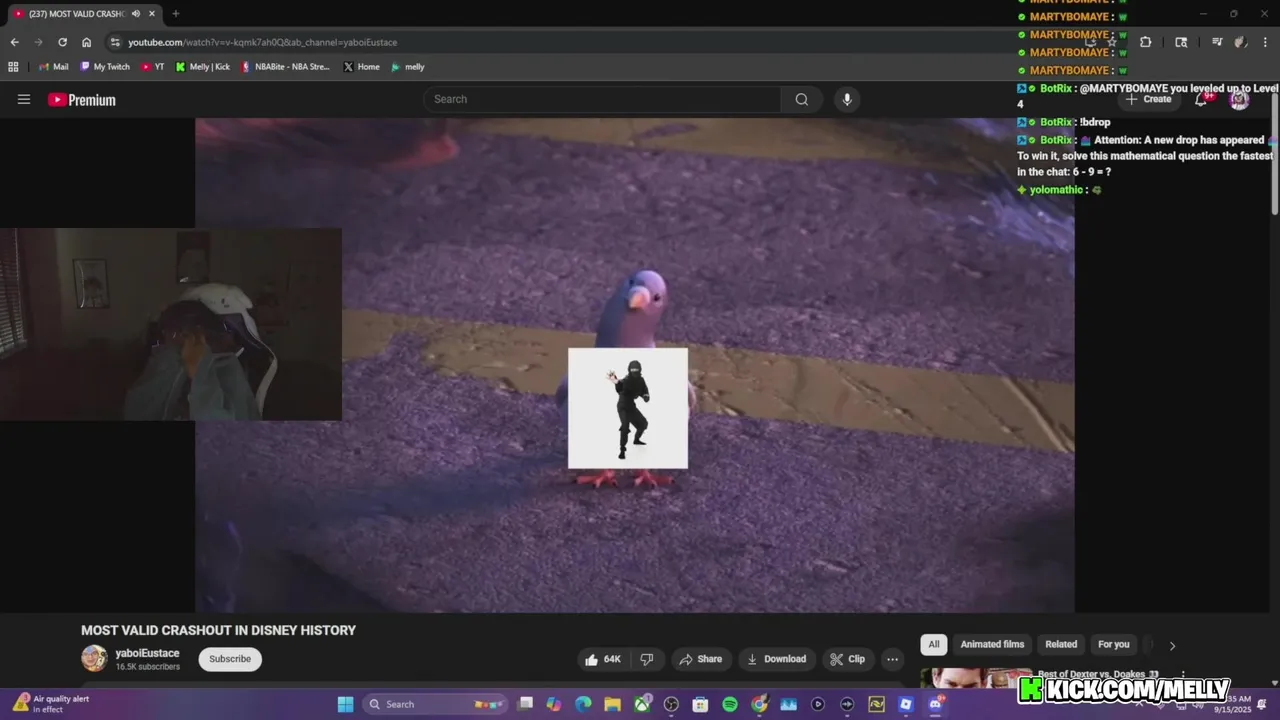Viewport: 1280px width, 720px height.
Task: Open Task View on taskbar
Action: [525, 704]
